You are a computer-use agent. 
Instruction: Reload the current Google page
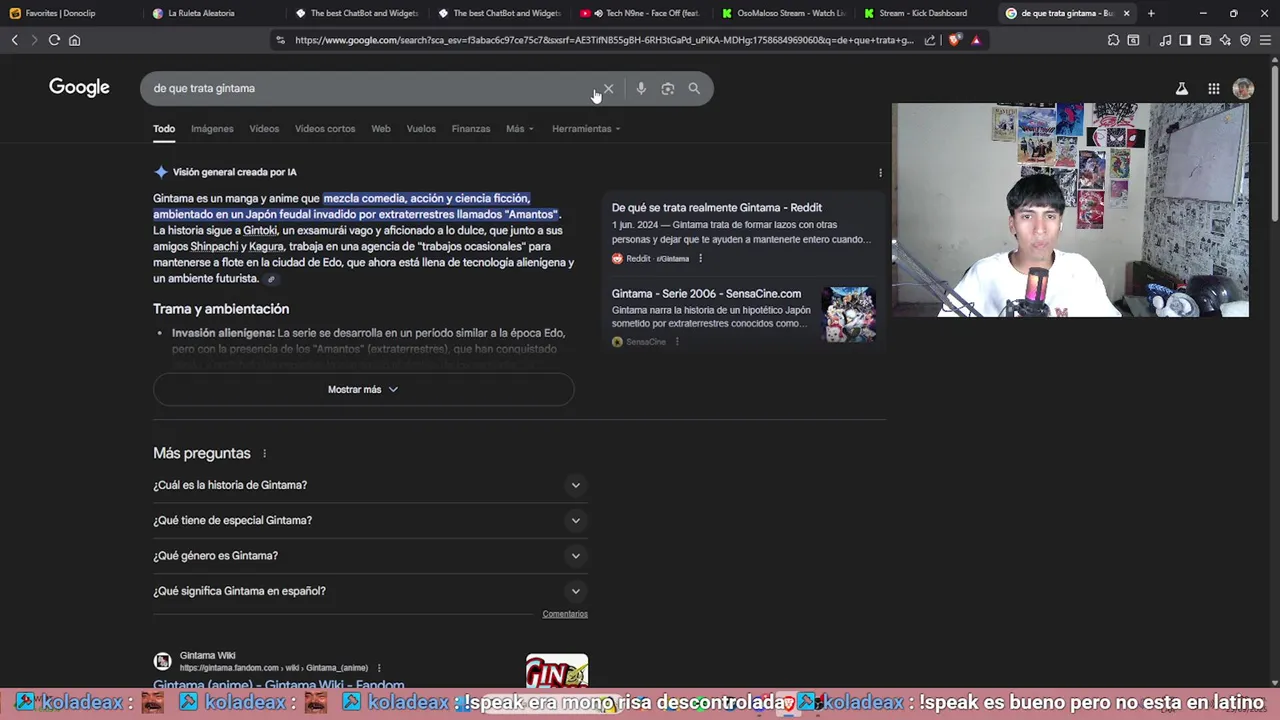tap(54, 40)
